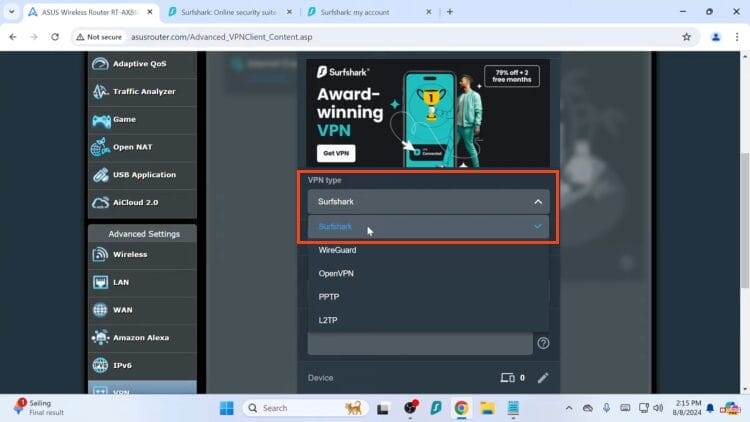The image size is (750, 422).
Task: Choose WireGuard as VPN type
Action: click(428, 250)
